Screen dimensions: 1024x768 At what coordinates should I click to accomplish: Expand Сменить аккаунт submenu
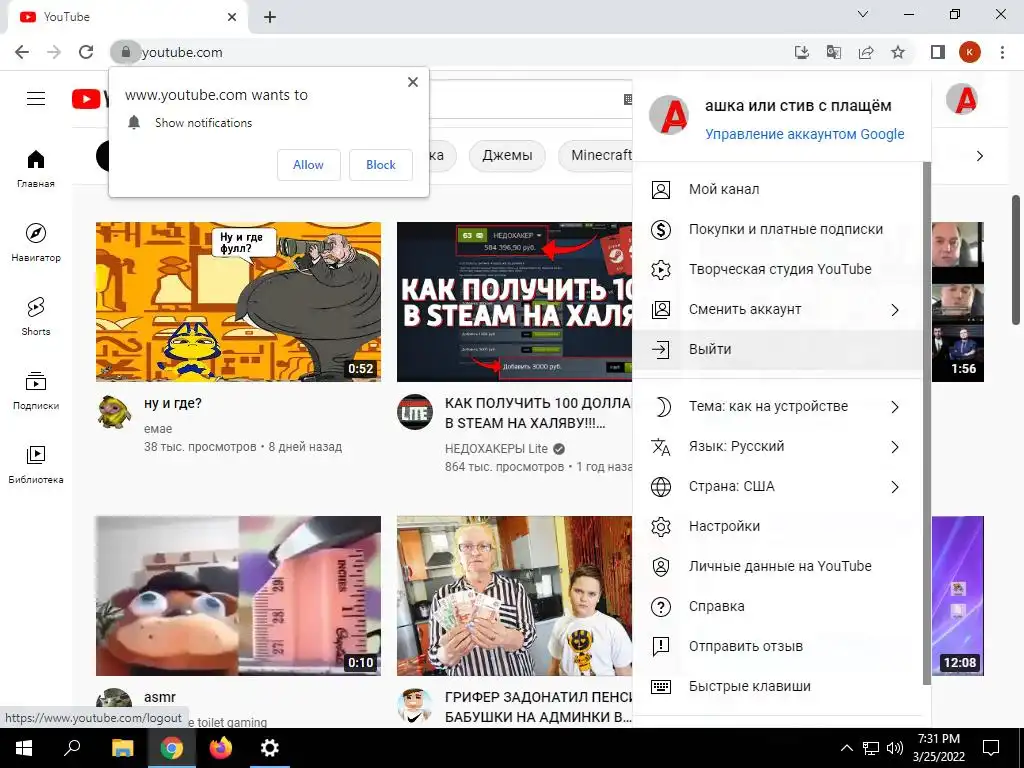pos(777,310)
